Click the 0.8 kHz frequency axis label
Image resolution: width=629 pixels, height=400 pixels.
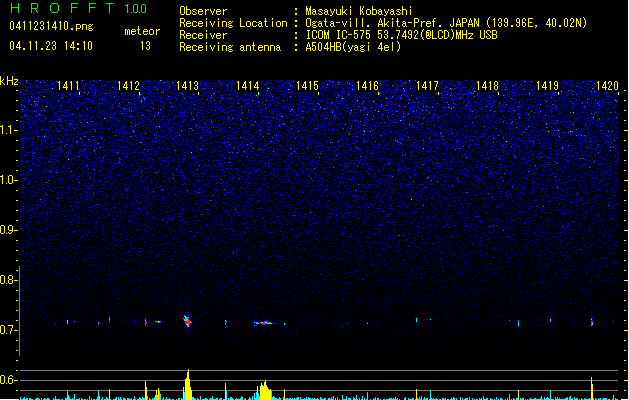click(x=9, y=280)
